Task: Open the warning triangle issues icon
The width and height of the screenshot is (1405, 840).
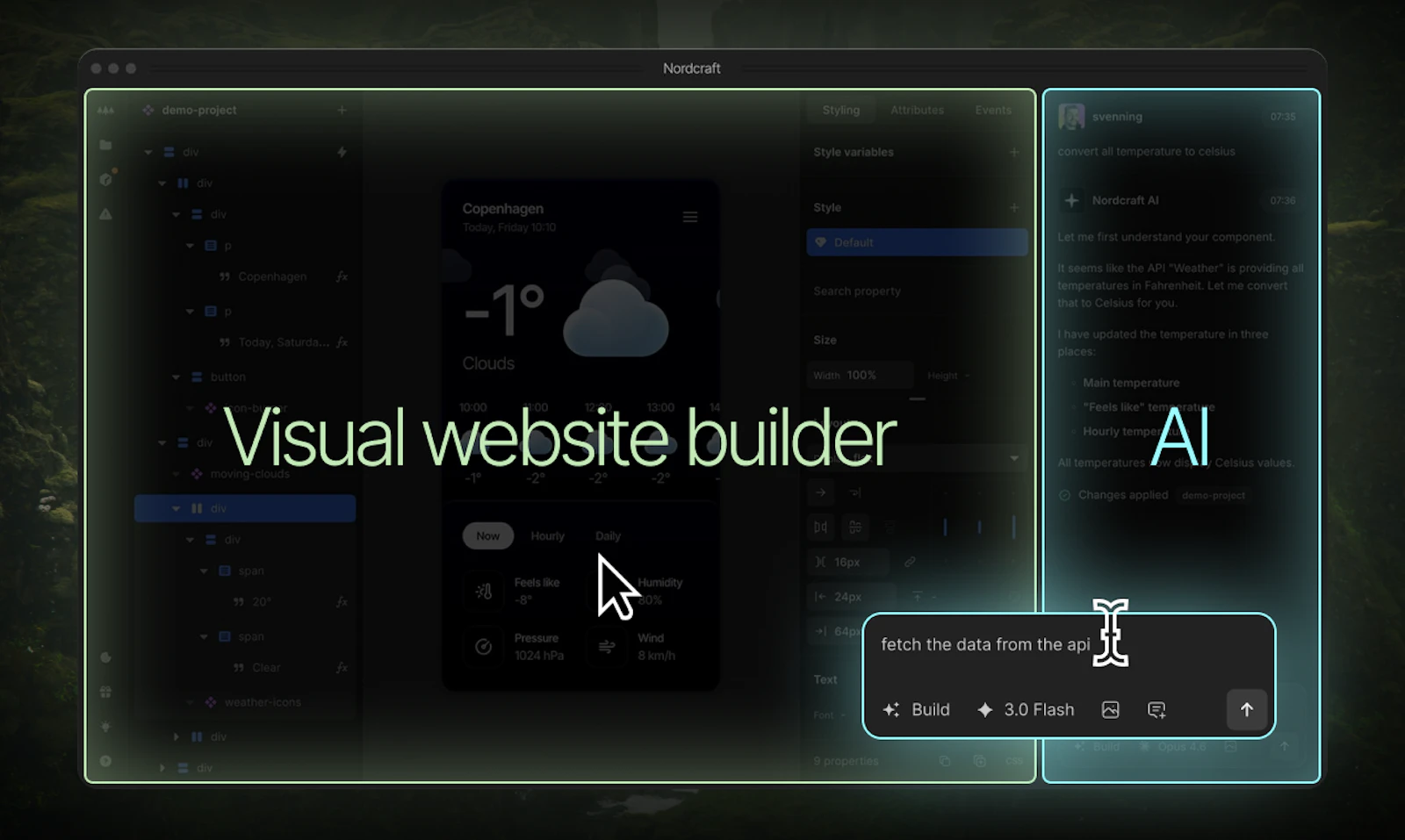Action: tap(105, 214)
